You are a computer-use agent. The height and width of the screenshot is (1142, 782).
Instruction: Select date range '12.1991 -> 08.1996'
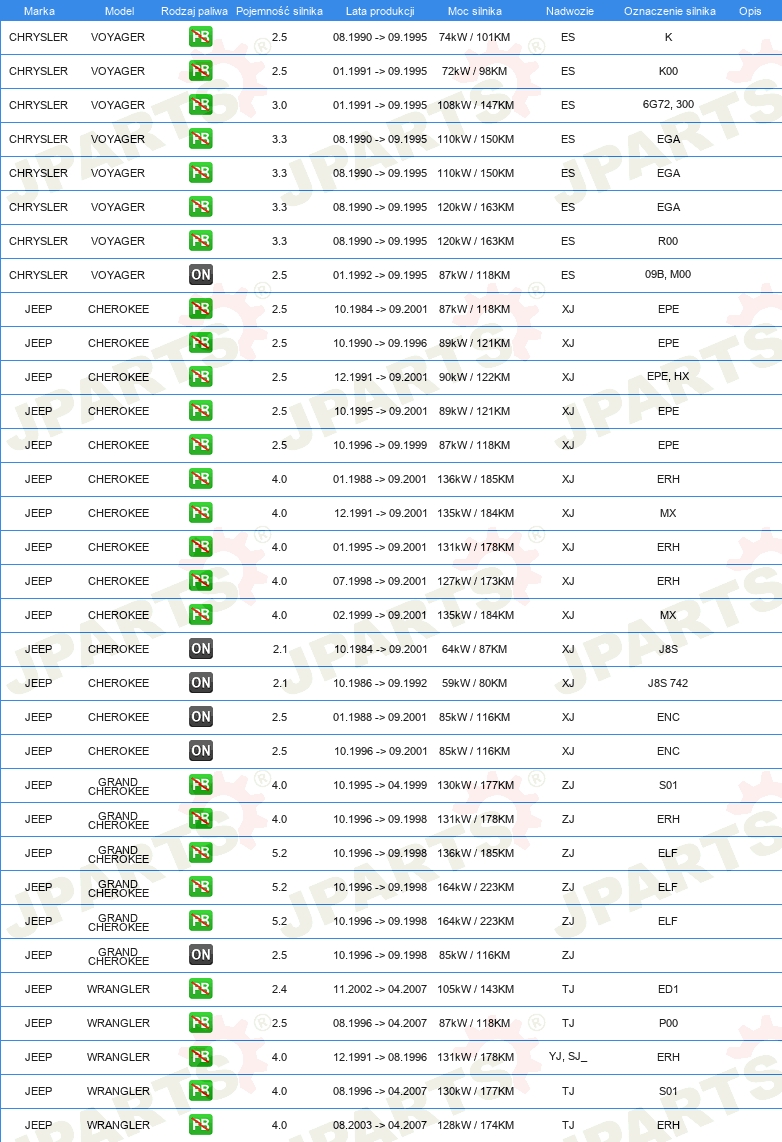tap(380, 1057)
